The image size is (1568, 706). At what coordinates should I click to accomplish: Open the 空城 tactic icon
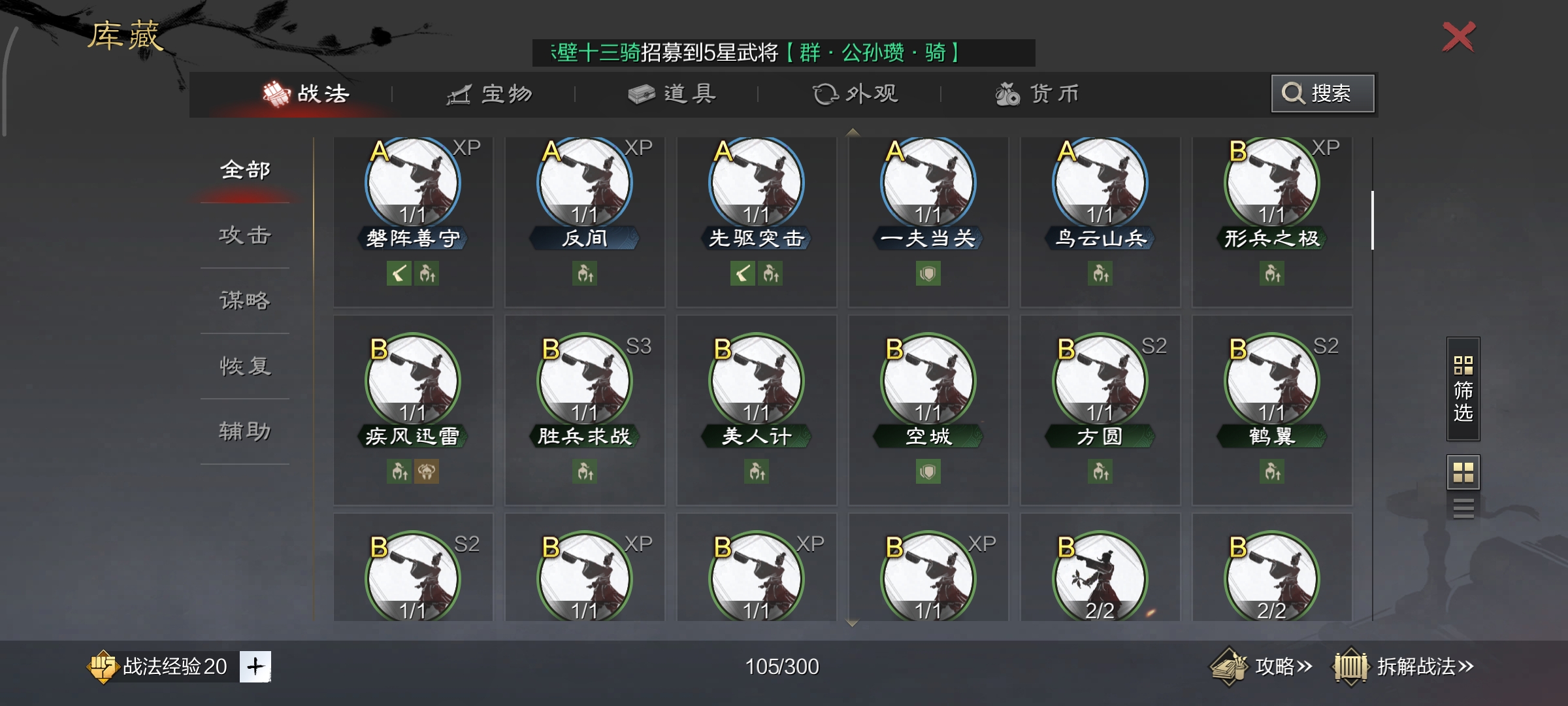tap(928, 380)
